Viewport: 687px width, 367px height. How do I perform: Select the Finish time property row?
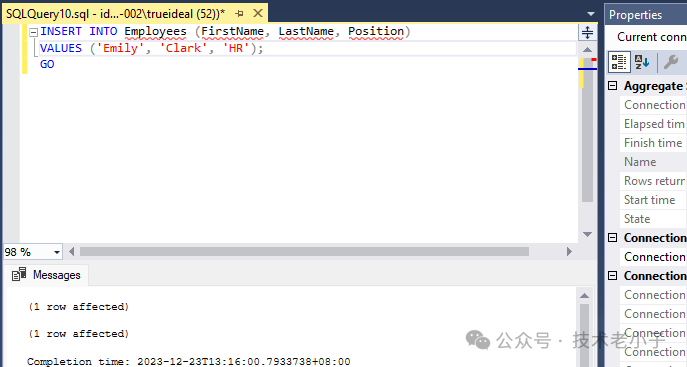[653, 143]
